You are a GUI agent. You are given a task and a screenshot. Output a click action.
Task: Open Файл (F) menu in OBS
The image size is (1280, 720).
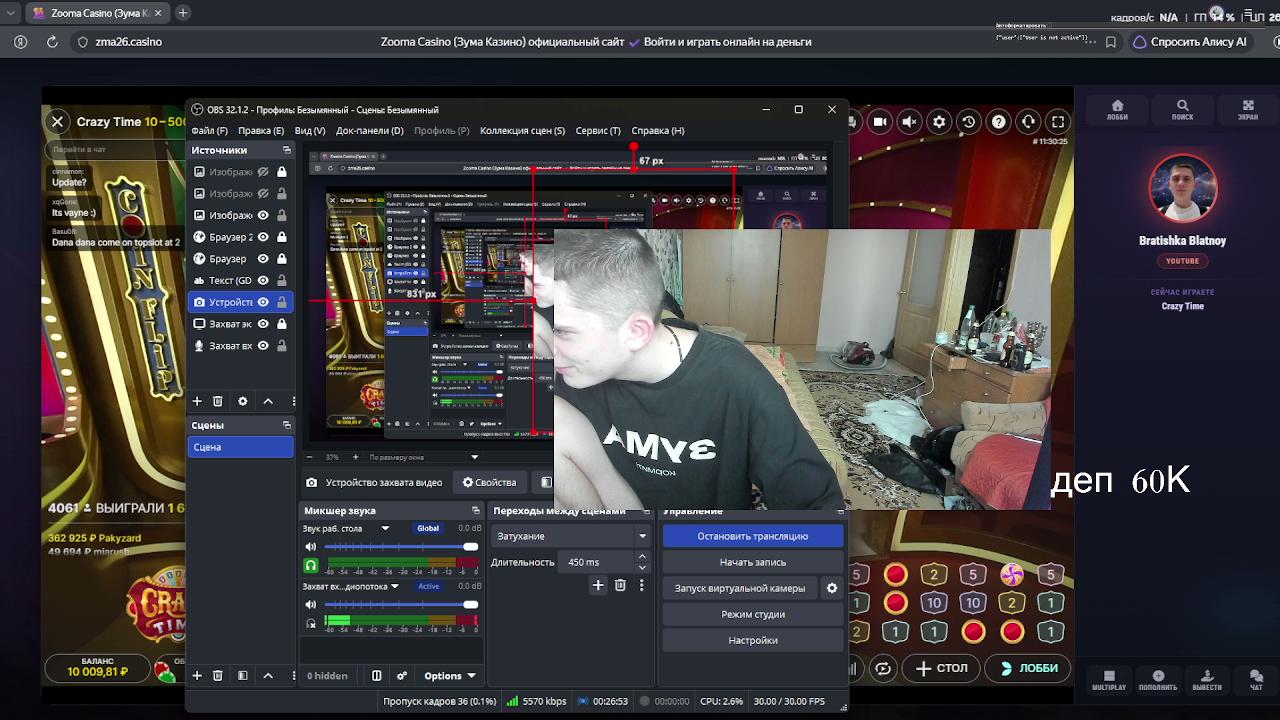click(x=210, y=130)
